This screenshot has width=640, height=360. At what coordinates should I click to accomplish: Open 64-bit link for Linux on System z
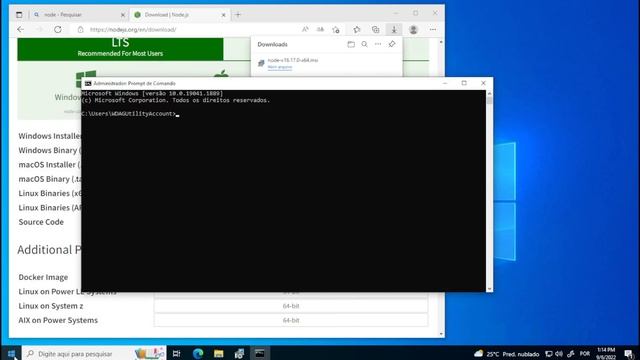(291, 306)
